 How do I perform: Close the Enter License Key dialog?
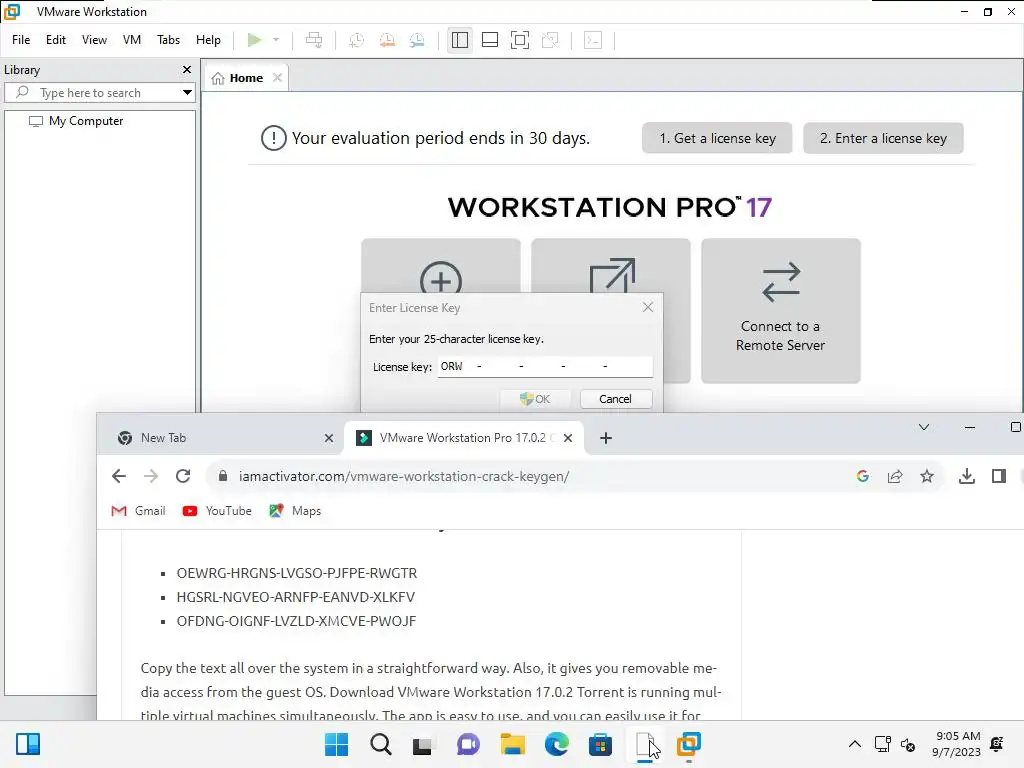click(648, 307)
